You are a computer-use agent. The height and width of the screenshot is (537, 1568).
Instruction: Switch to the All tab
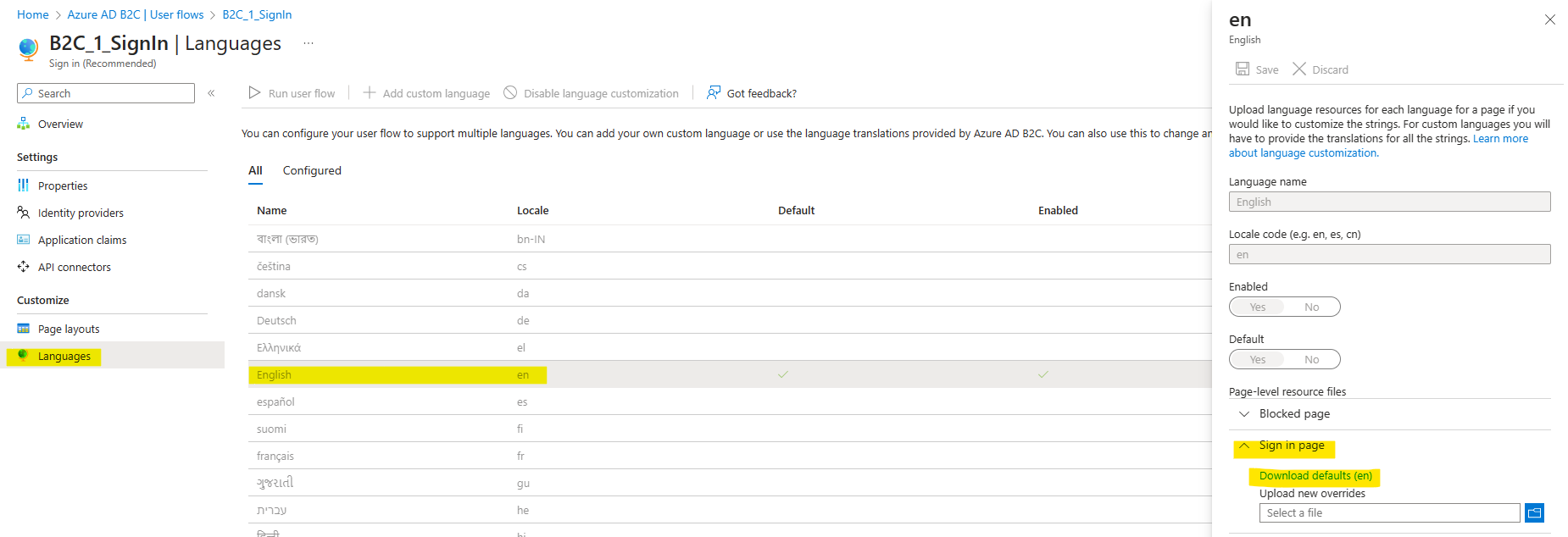[255, 170]
